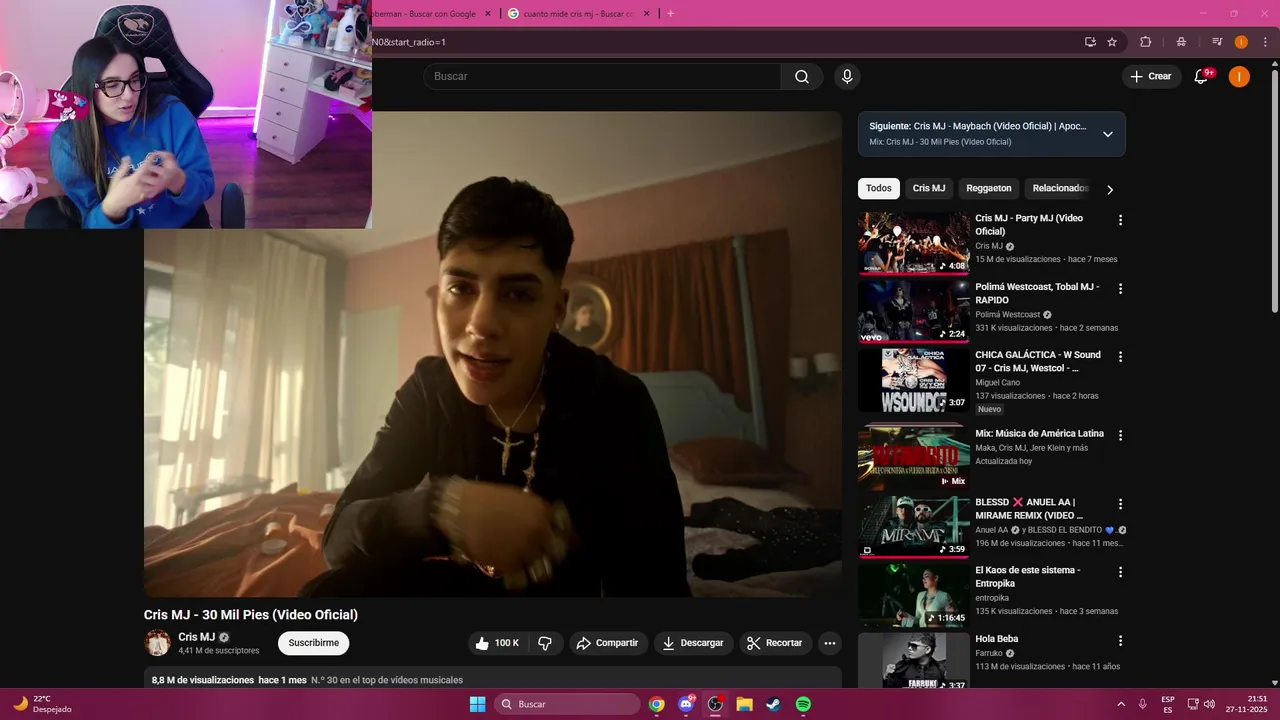
Task: Show more filter chips with the right arrow
Action: (x=1110, y=189)
